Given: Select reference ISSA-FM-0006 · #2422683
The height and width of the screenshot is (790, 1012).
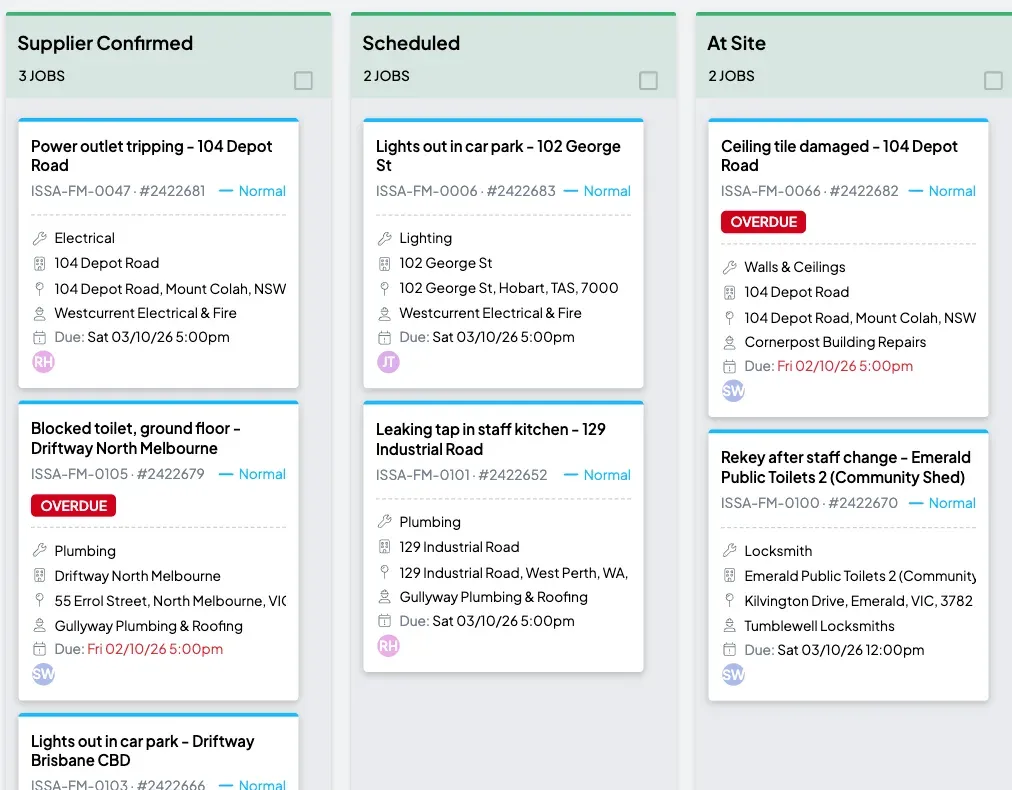Looking at the screenshot, I should [x=466, y=191].
